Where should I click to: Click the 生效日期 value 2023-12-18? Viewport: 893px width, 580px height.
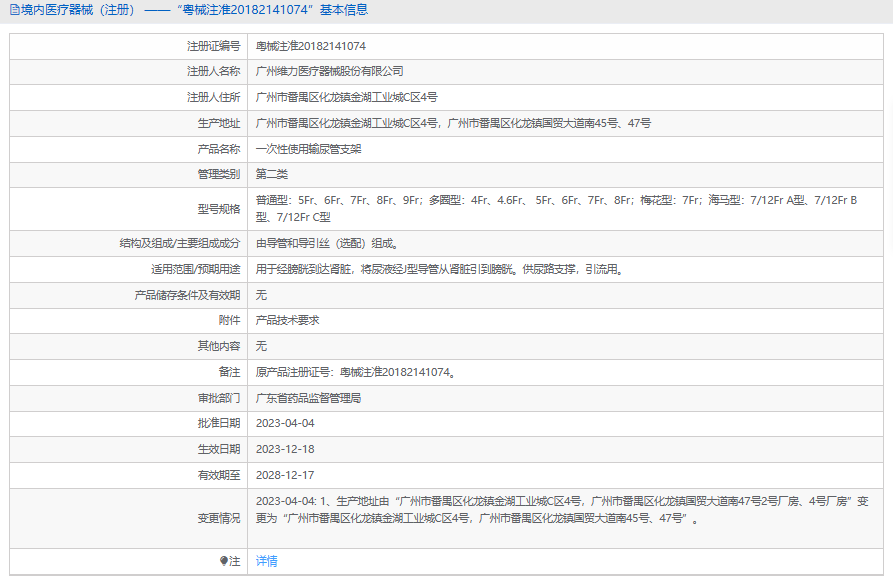(x=285, y=449)
